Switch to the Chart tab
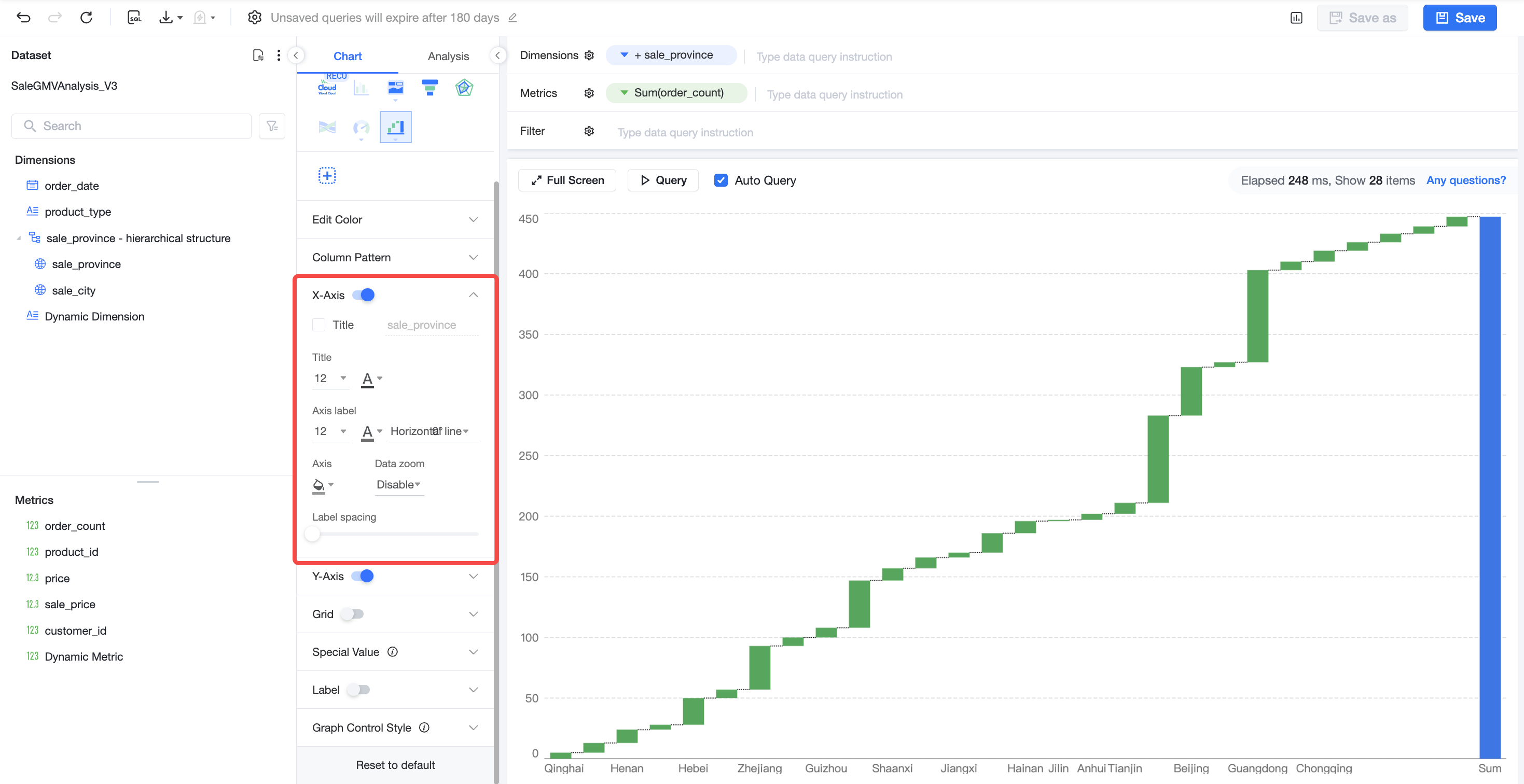Screen dimensions: 1524x784 click(347, 56)
